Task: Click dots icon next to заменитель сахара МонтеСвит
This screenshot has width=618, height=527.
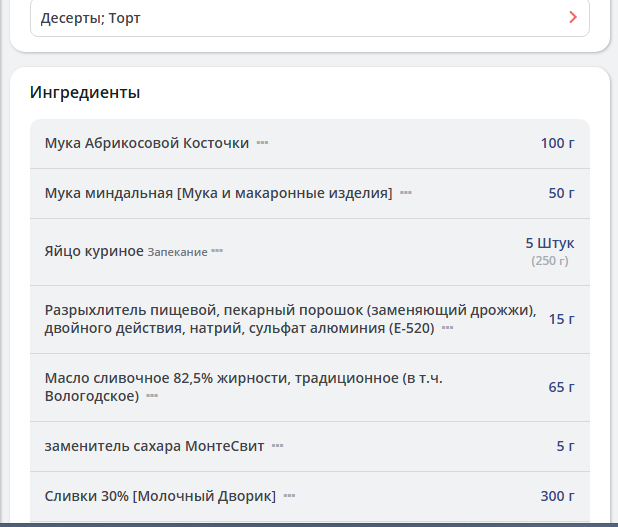Action: tap(278, 446)
